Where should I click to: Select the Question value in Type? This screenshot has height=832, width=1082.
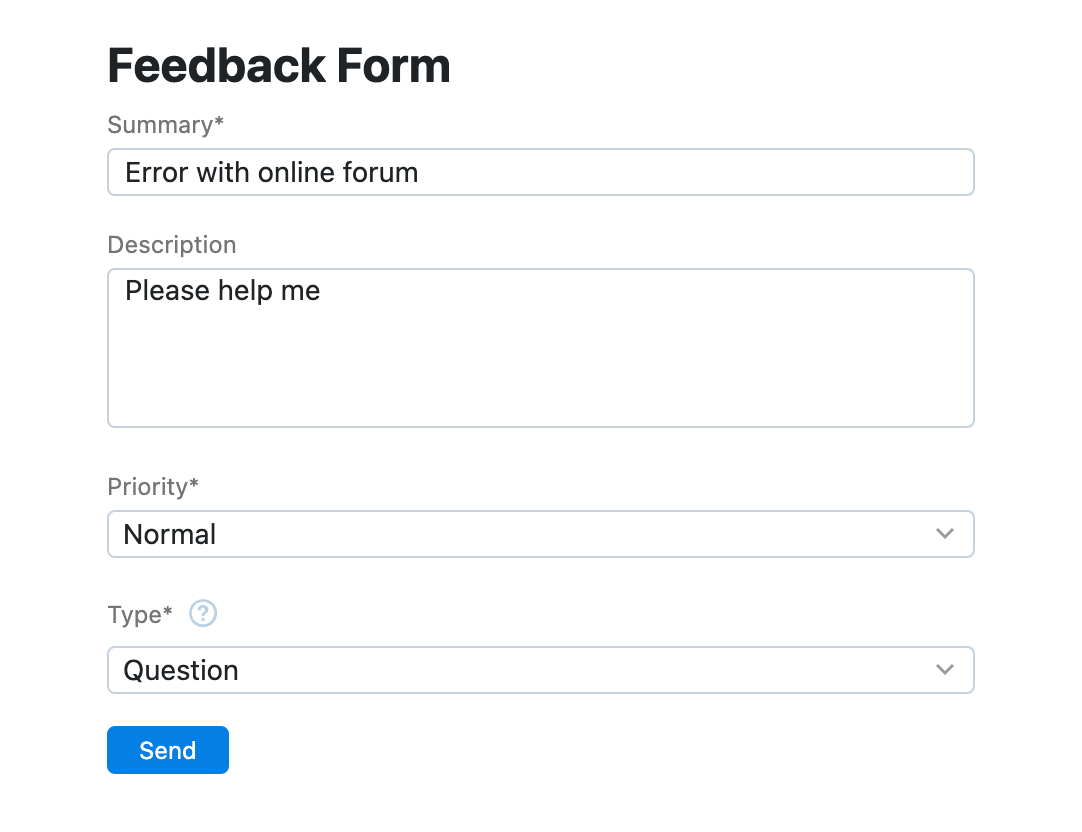181,670
